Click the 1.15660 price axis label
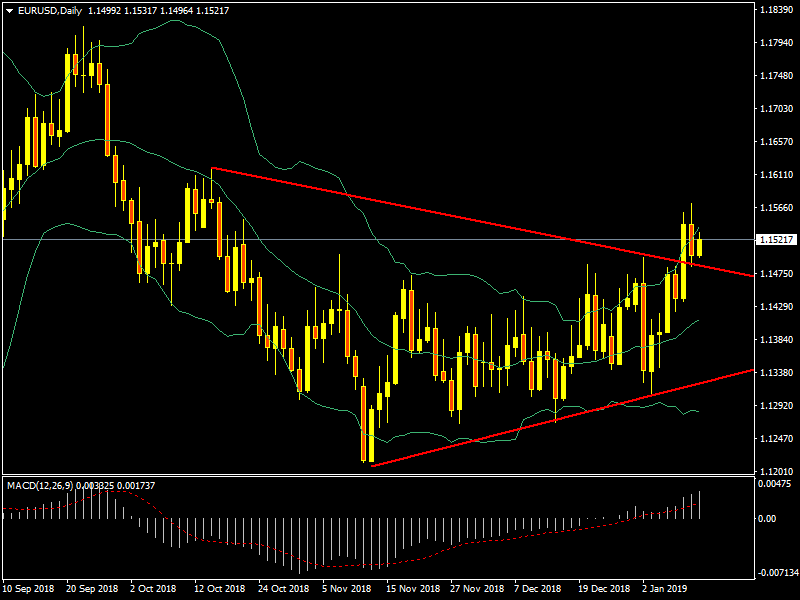The height and width of the screenshot is (600, 800). point(777,208)
